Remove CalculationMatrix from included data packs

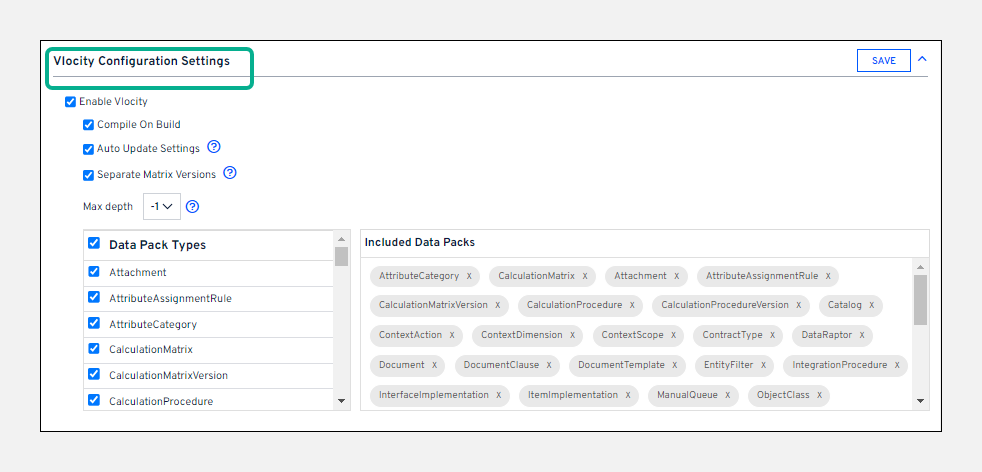(x=585, y=276)
